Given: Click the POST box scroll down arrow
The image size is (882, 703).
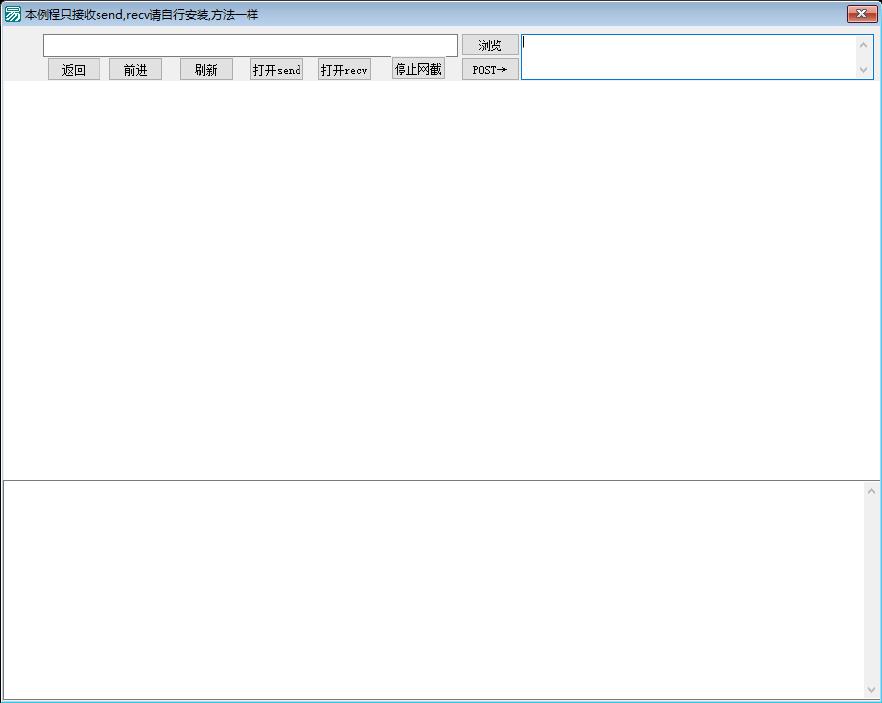Looking at the screenshot, I should (x=863, y=70).
